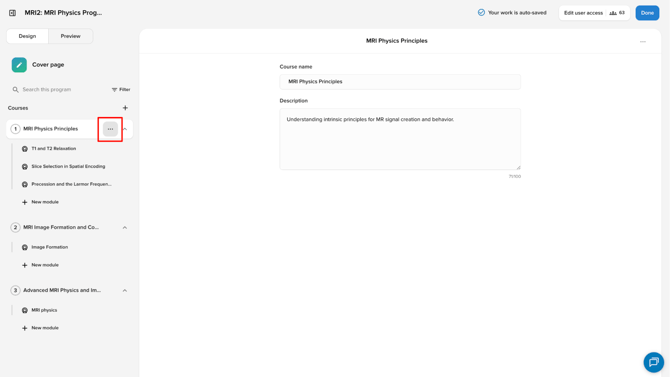Switch to the Design tab
The width and height of the screenshot is (670, 377).
(x=27, y=36)
